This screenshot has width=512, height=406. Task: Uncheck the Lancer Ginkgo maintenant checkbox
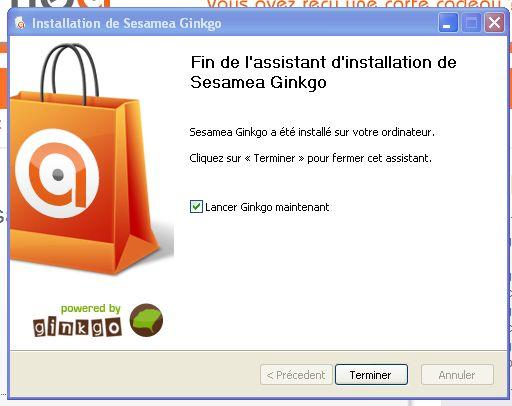pos(196,207)
